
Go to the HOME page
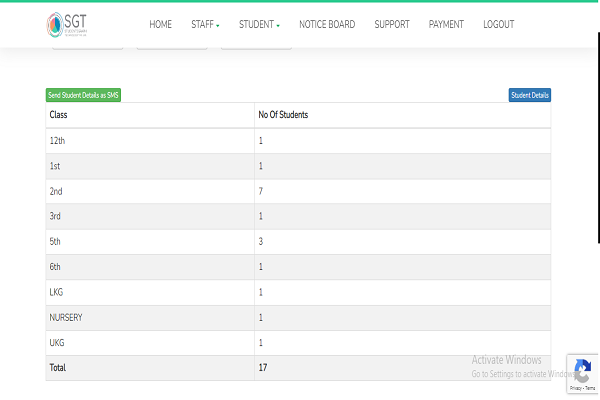tap(160, 25)
